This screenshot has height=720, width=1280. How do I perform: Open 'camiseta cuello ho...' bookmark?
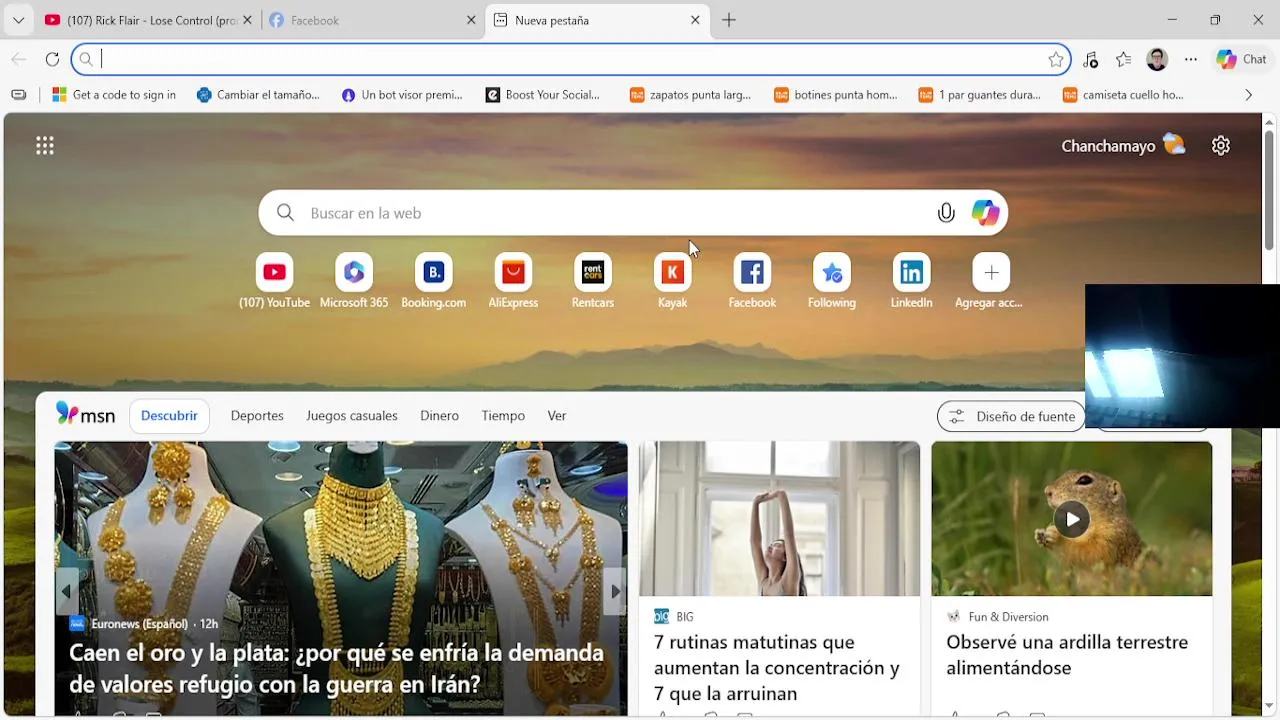(1122, 95)
